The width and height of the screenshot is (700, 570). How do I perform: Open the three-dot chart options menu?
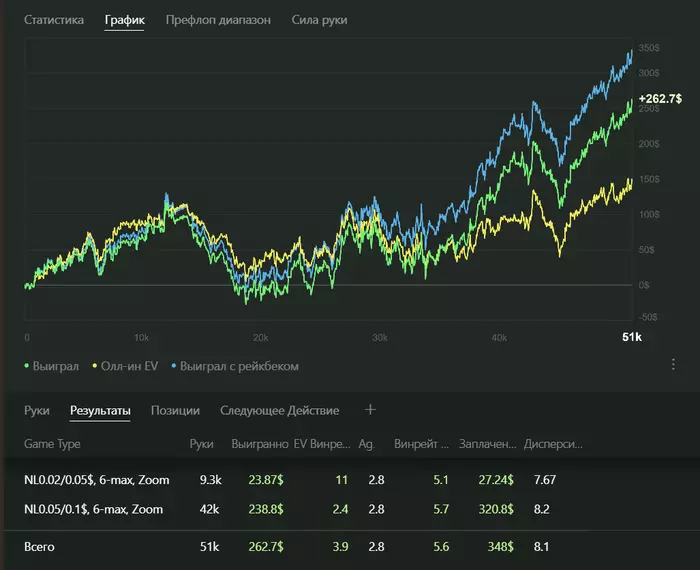pos(673,364)
